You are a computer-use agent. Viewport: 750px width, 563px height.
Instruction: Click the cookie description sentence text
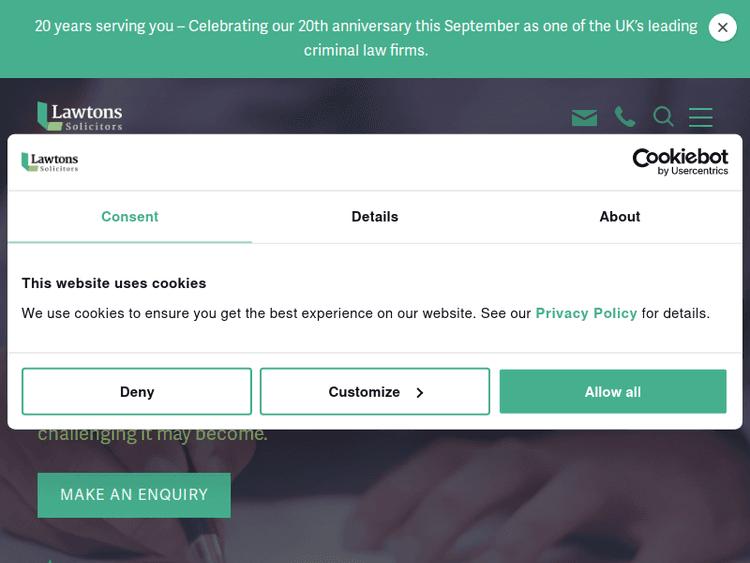[270, 313]
